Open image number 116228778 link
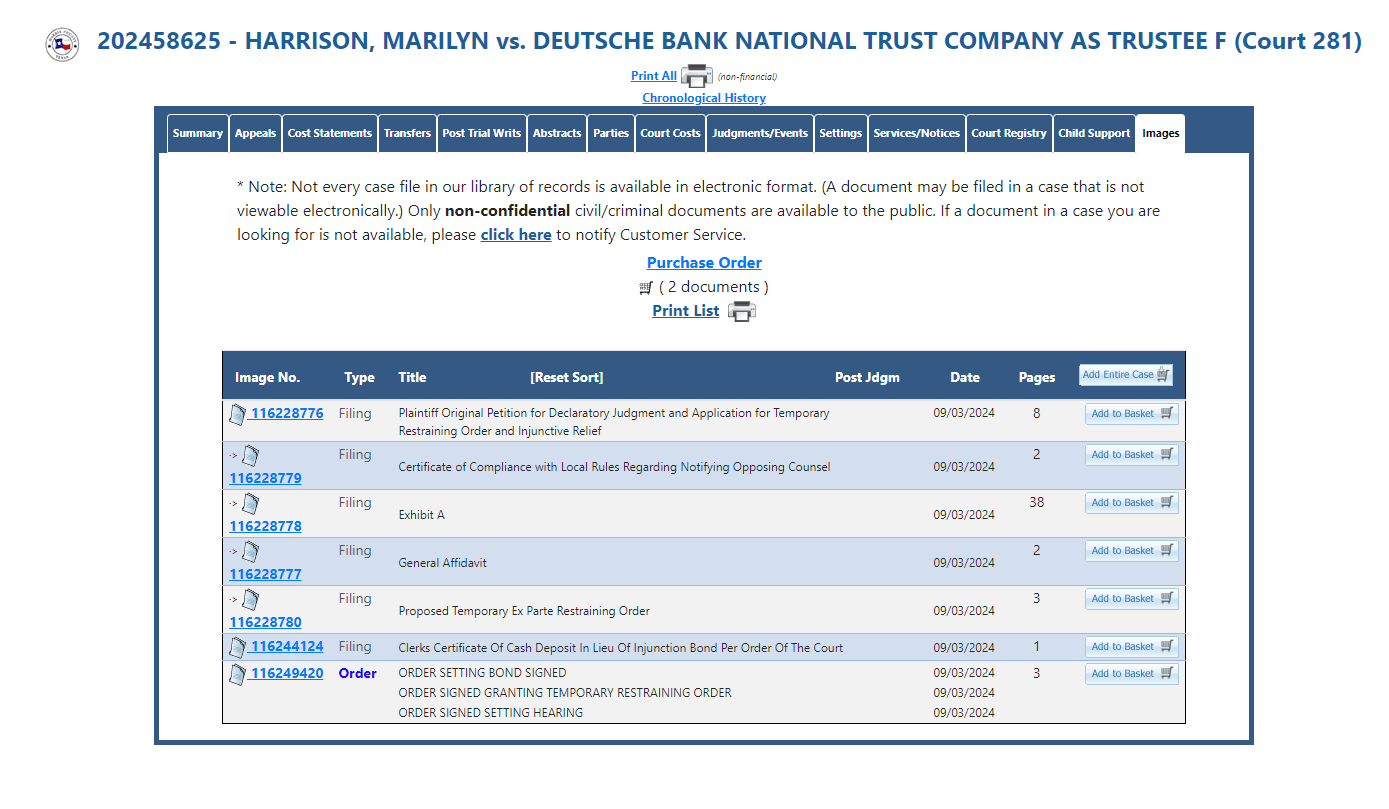Screen dimensions: 1389x809 tap(265, 526)
